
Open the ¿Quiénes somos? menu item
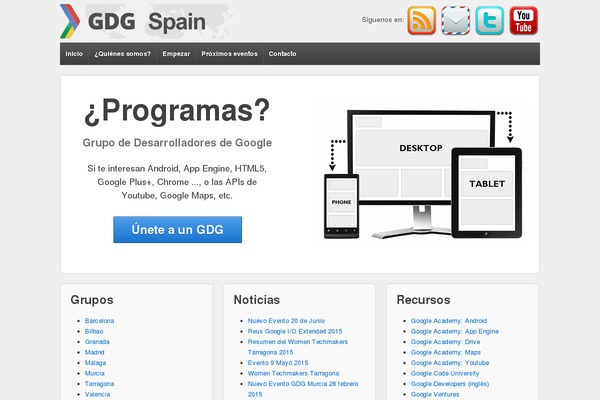click(x=122, y=54)
